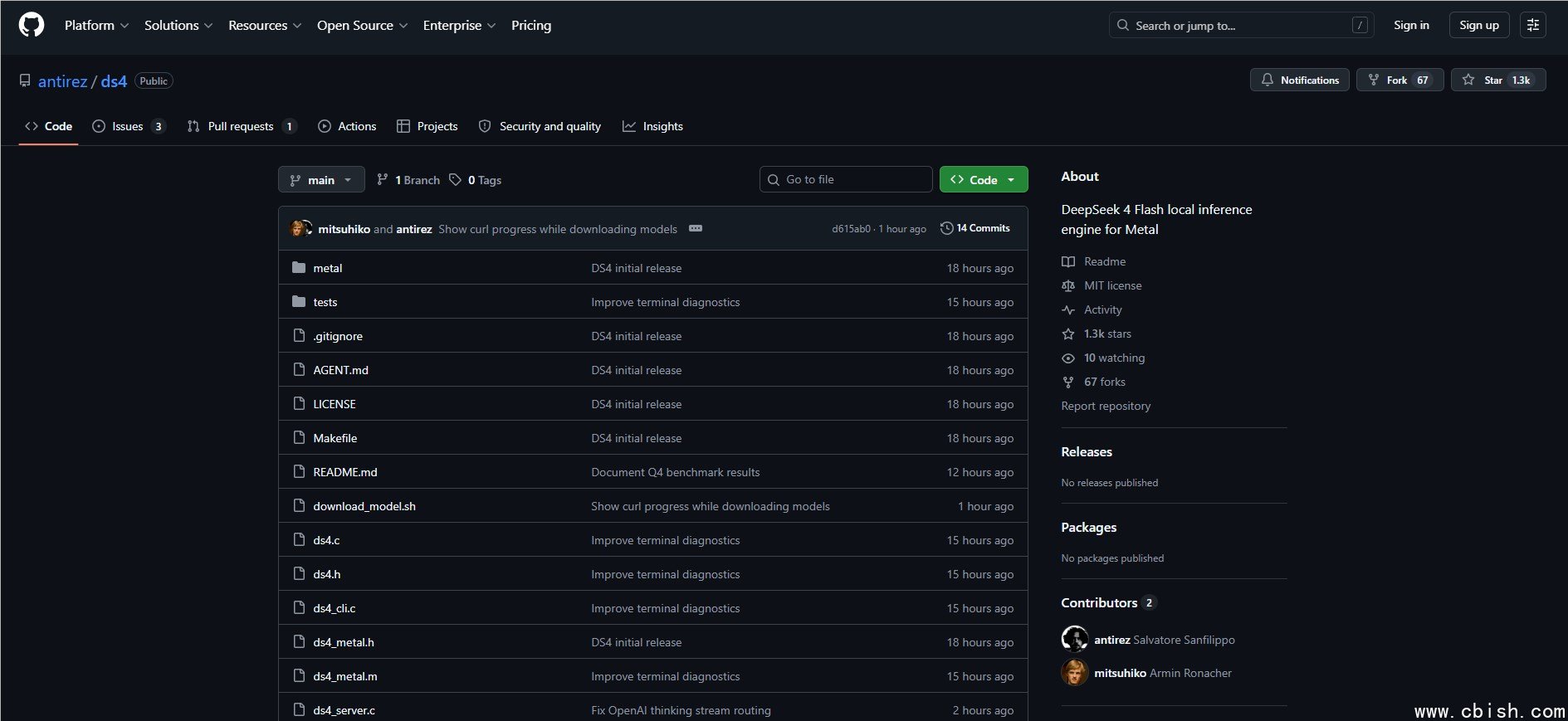Open the Releases heading link
Image resolution: width=1568 pixels, height=721 pixels.
click(x=1087, y=451)
